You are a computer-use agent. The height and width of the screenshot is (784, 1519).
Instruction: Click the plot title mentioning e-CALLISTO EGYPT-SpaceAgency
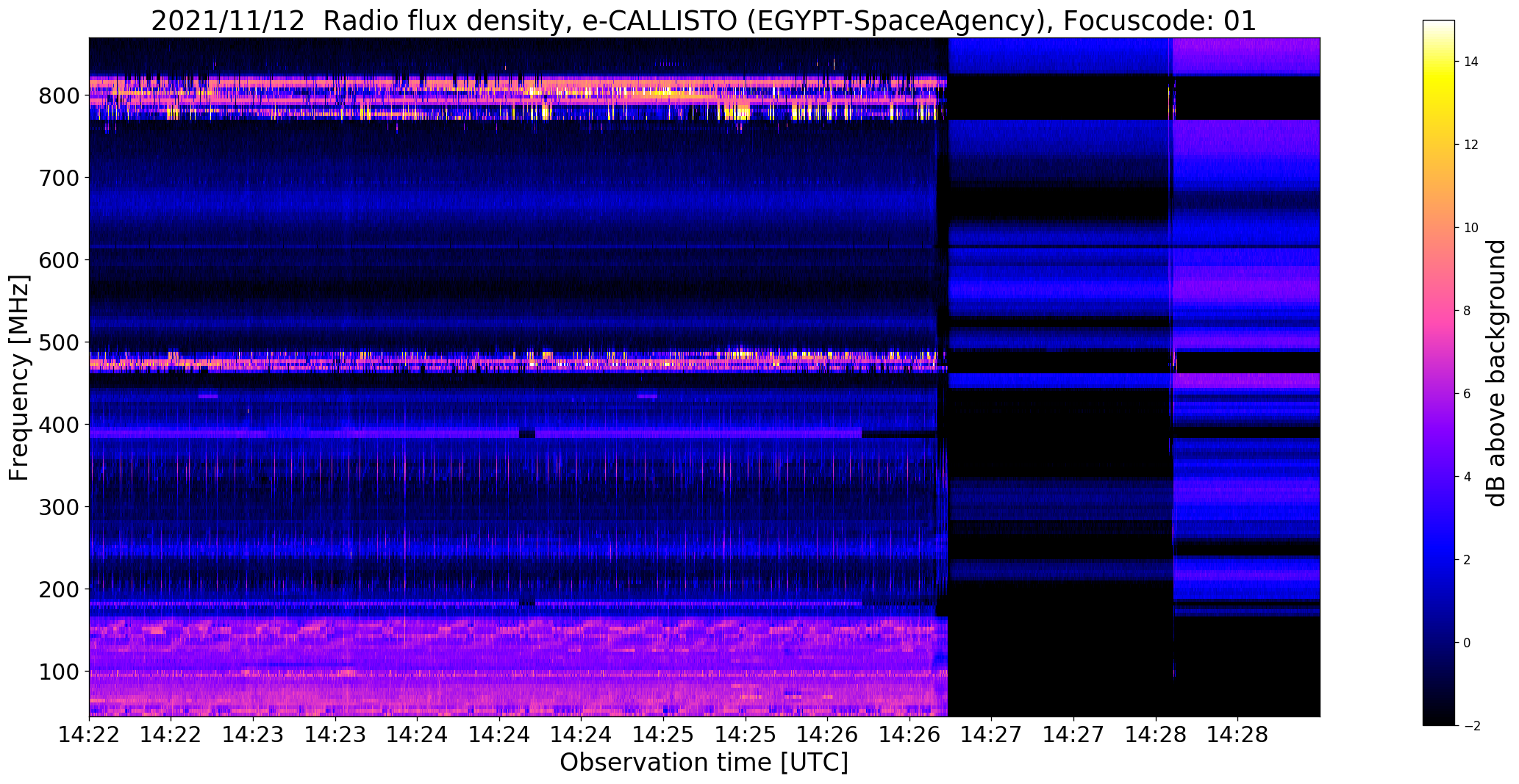click(x=704, y=21)
